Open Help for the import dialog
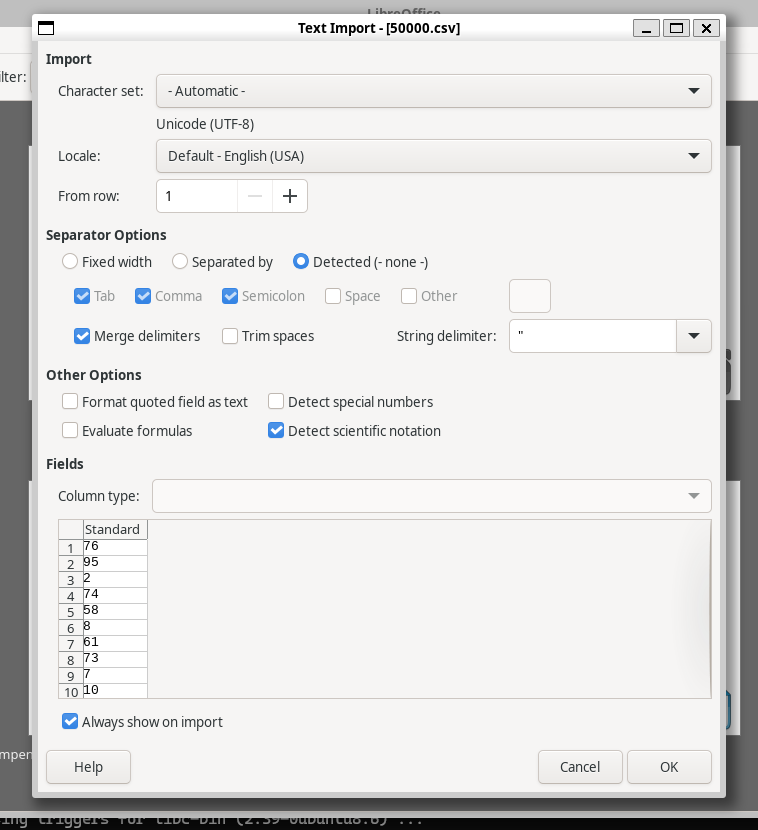The image size is (758, 830). (x=88, y=767)
